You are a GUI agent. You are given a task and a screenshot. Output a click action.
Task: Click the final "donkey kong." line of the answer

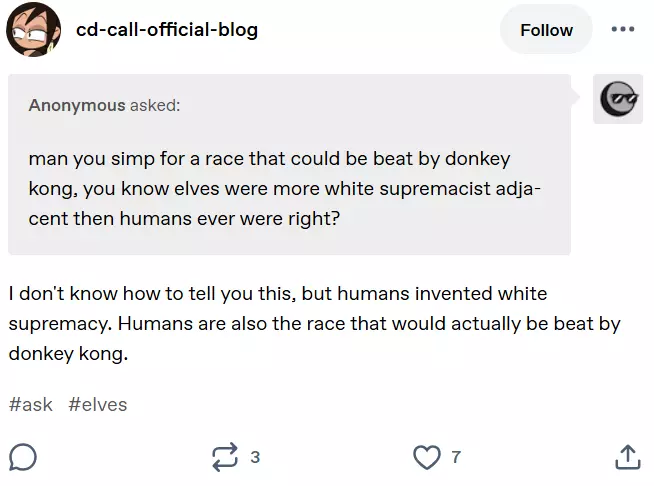coord(68,354)
